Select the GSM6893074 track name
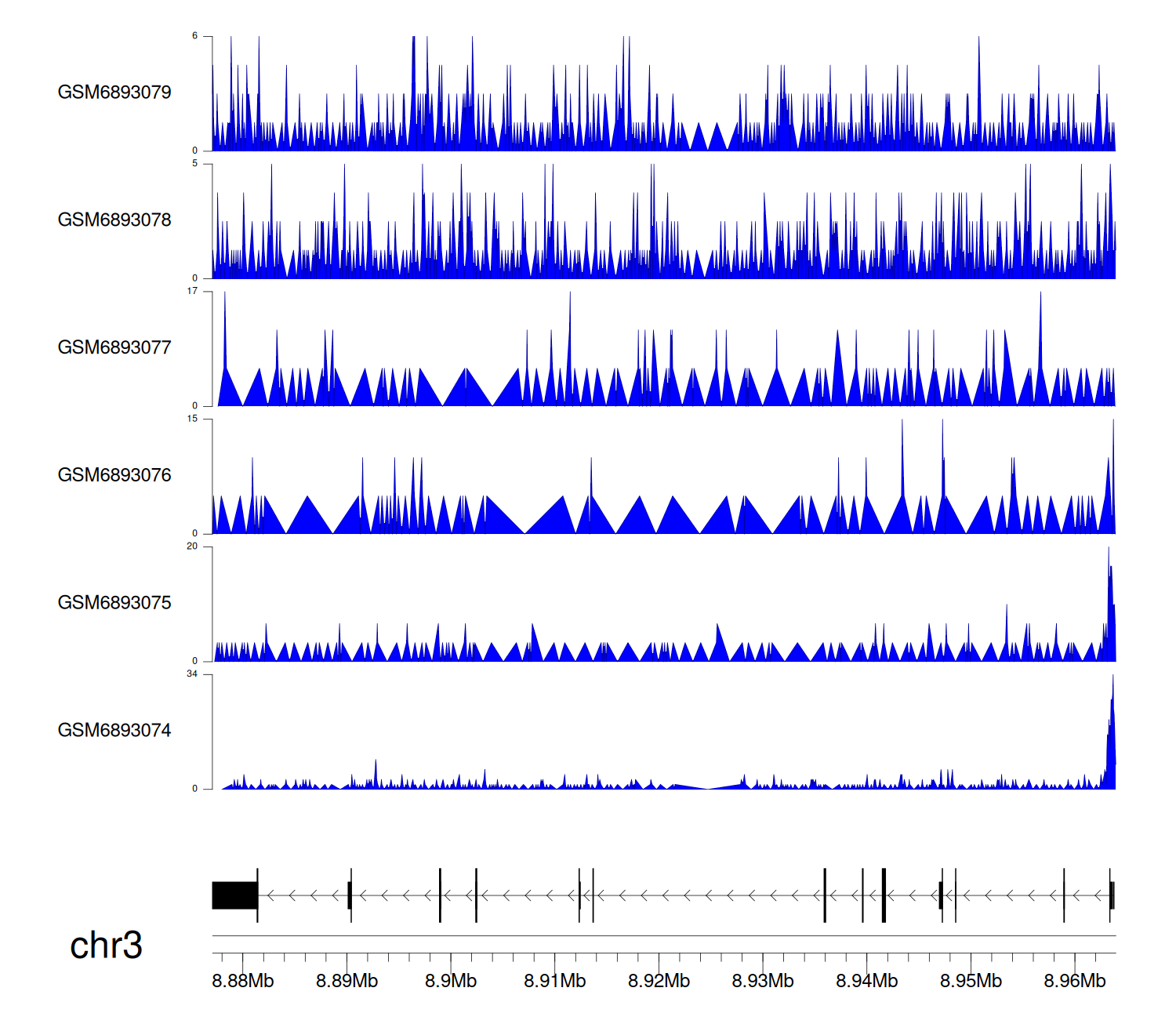Image resolution: width=1176 pixels, height=1035 pixels. click(114, 731)
